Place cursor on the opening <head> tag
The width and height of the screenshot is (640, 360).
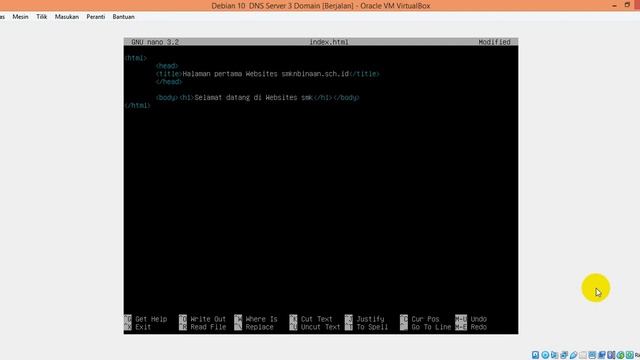click(167, 66)
